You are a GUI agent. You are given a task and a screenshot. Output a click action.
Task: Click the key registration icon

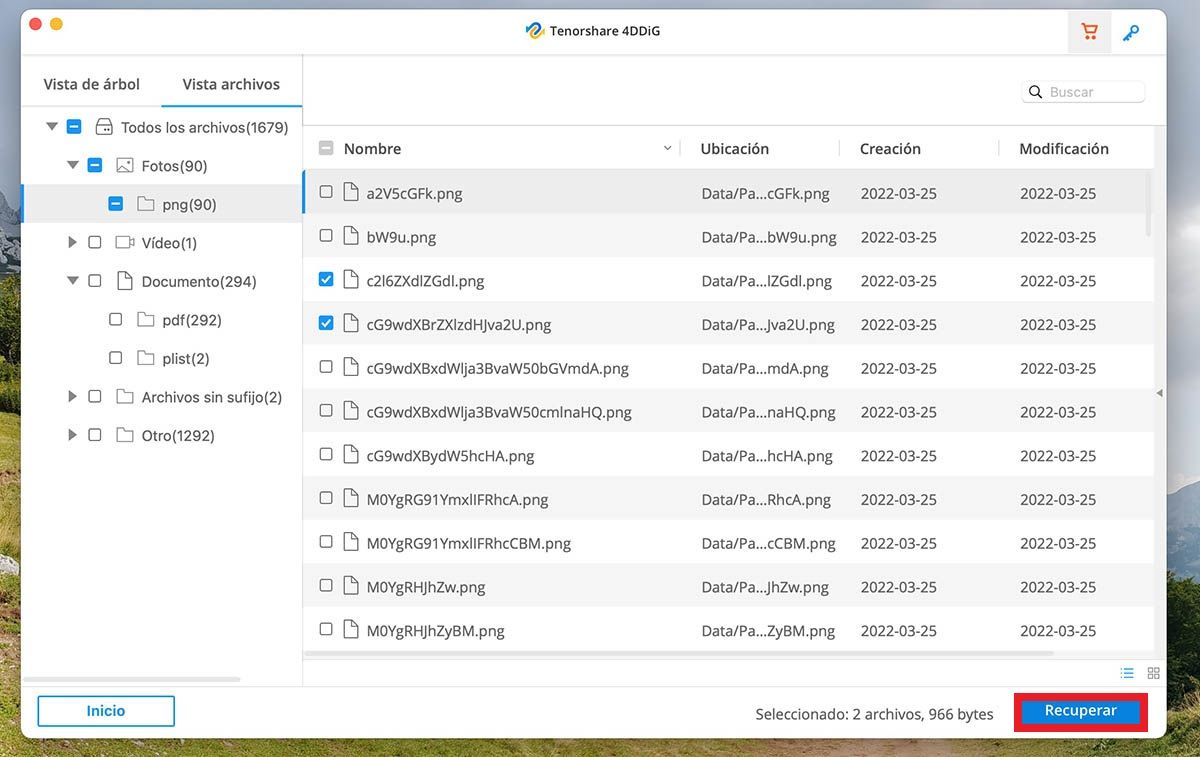coord(1131,33)
